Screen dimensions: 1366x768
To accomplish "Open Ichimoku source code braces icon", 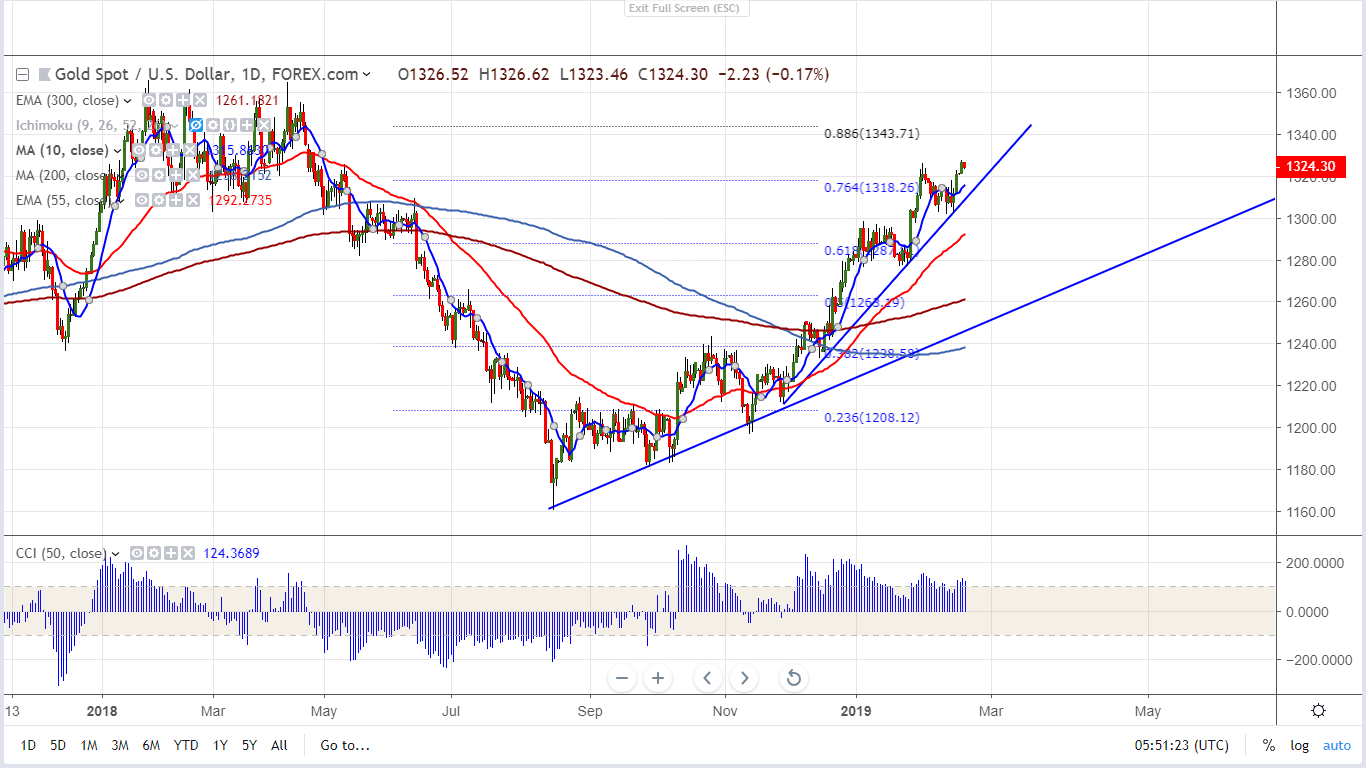I will 230,125.
